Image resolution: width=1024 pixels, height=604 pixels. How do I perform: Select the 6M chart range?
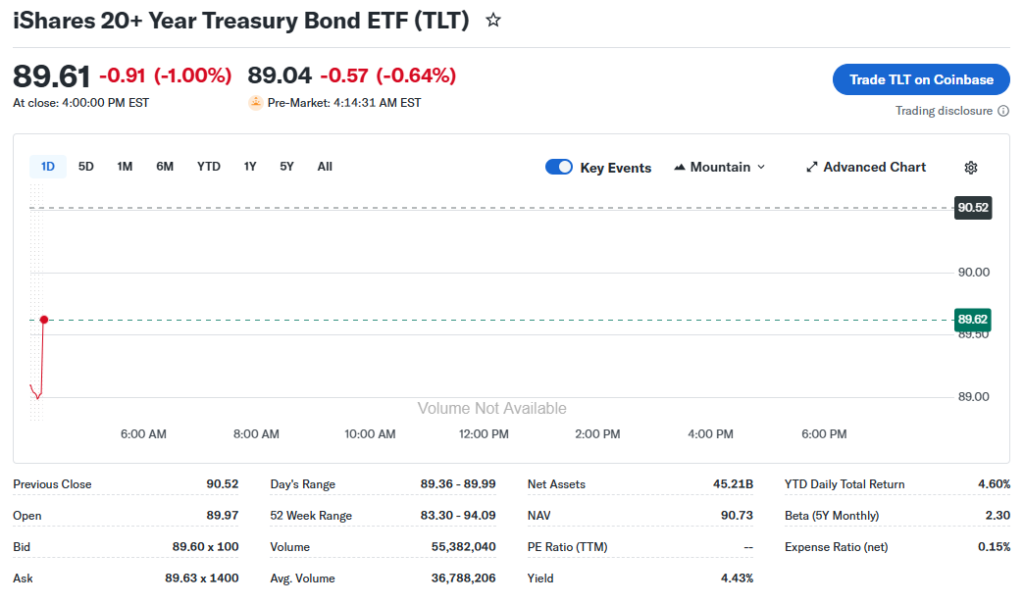pos(165,167)
